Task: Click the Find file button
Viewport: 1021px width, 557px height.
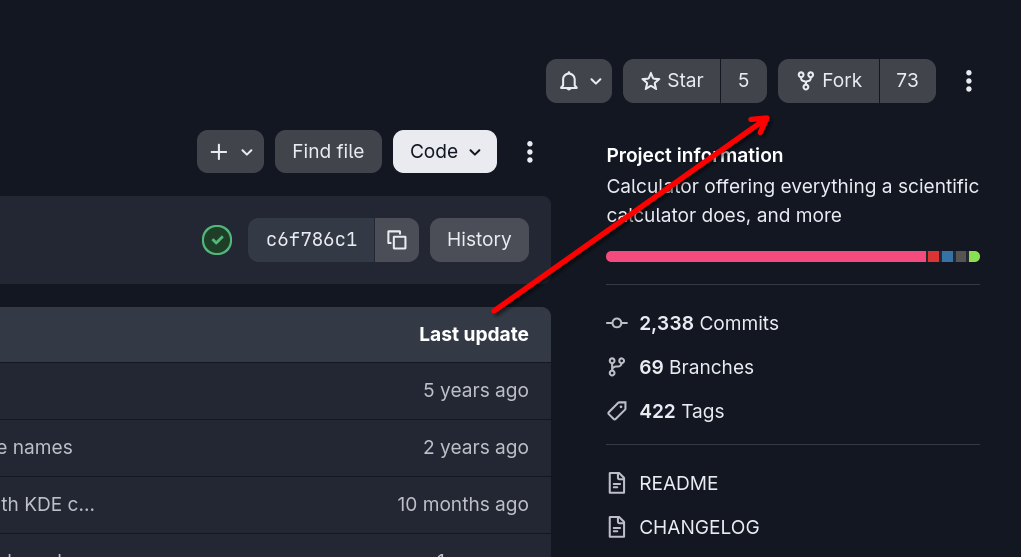Action: click(x=328, y=152)
